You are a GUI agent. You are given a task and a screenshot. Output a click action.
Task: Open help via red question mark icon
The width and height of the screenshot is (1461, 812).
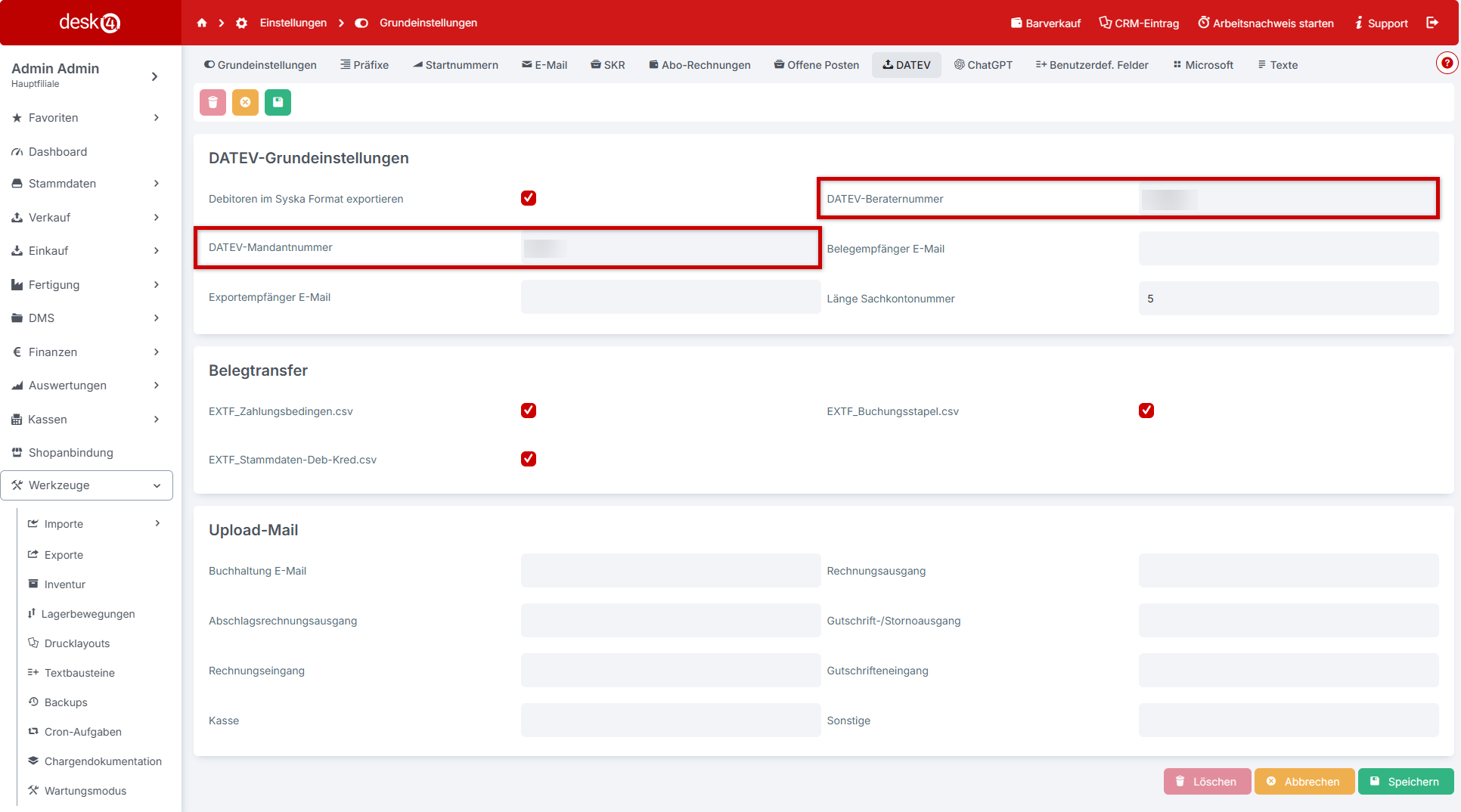1447,63
